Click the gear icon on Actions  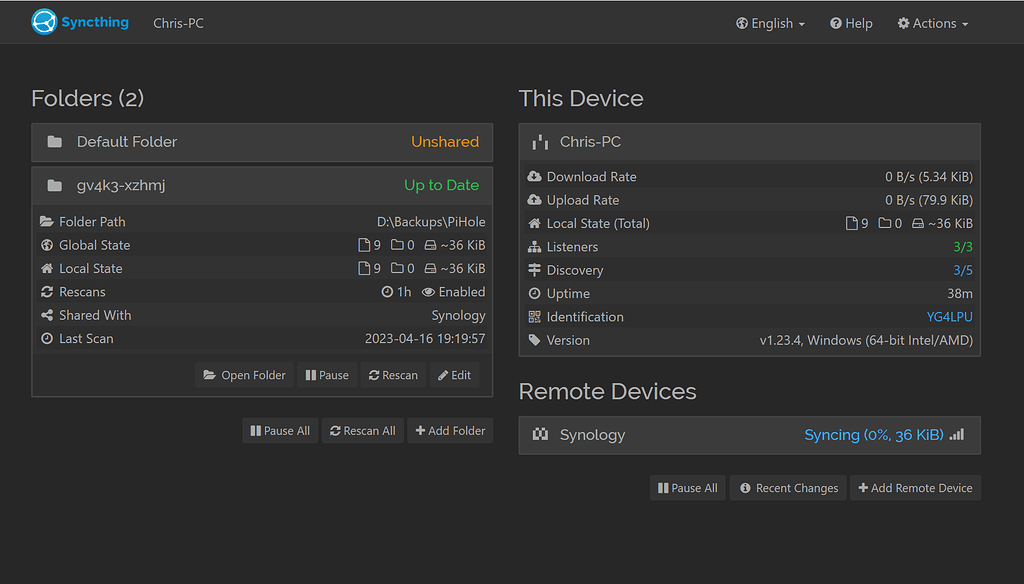tap(905, 23)
